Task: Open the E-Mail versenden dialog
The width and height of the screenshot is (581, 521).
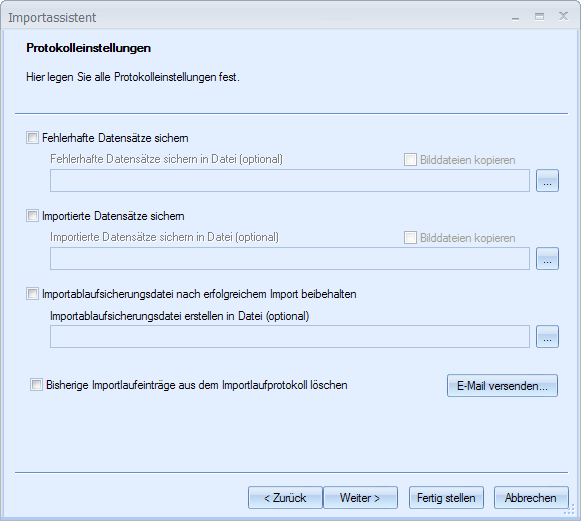Action: point(502,386)
